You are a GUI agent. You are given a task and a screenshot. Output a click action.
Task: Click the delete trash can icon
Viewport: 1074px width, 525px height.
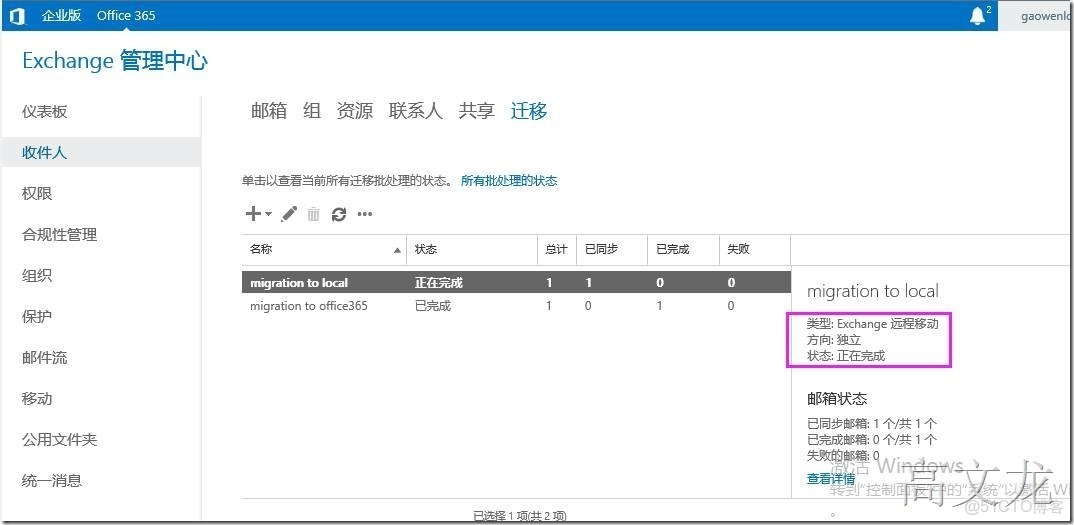pyautogui.click(x=314, y=214)
